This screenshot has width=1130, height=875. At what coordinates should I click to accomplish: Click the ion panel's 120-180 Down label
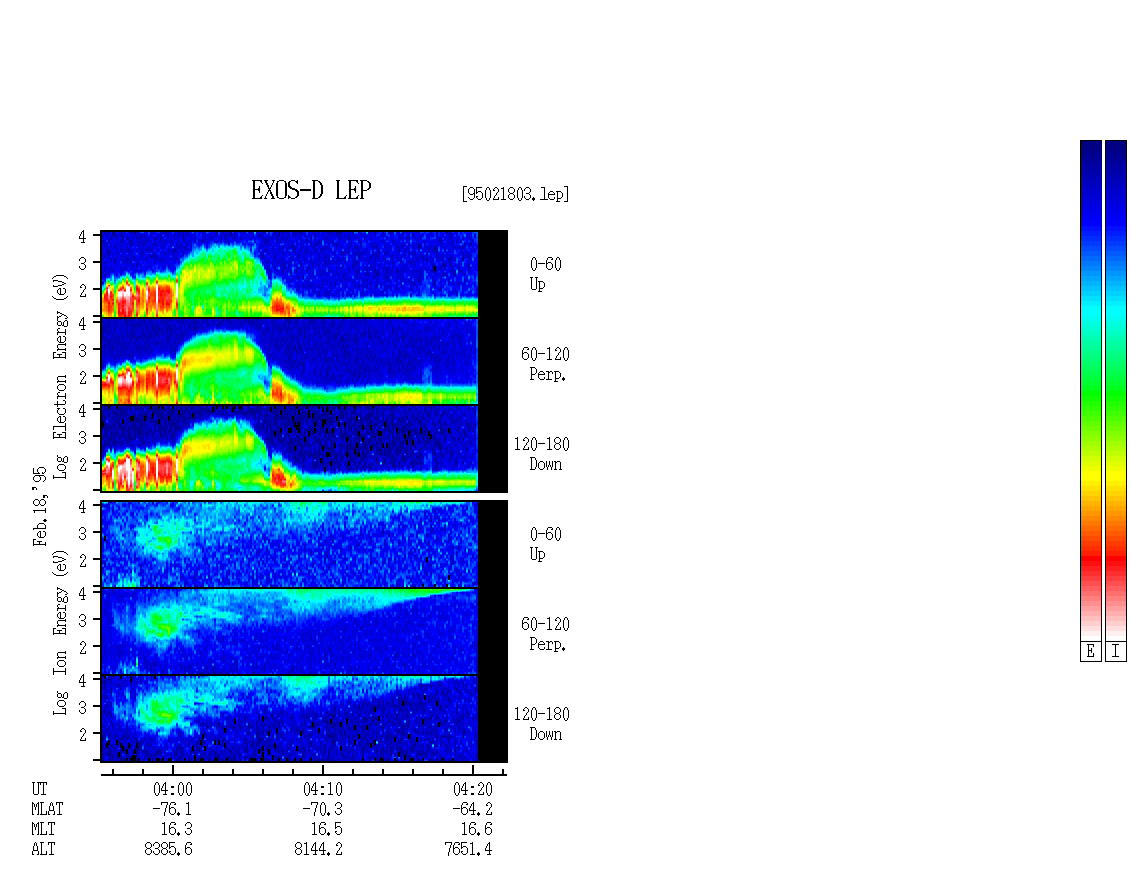541,724
